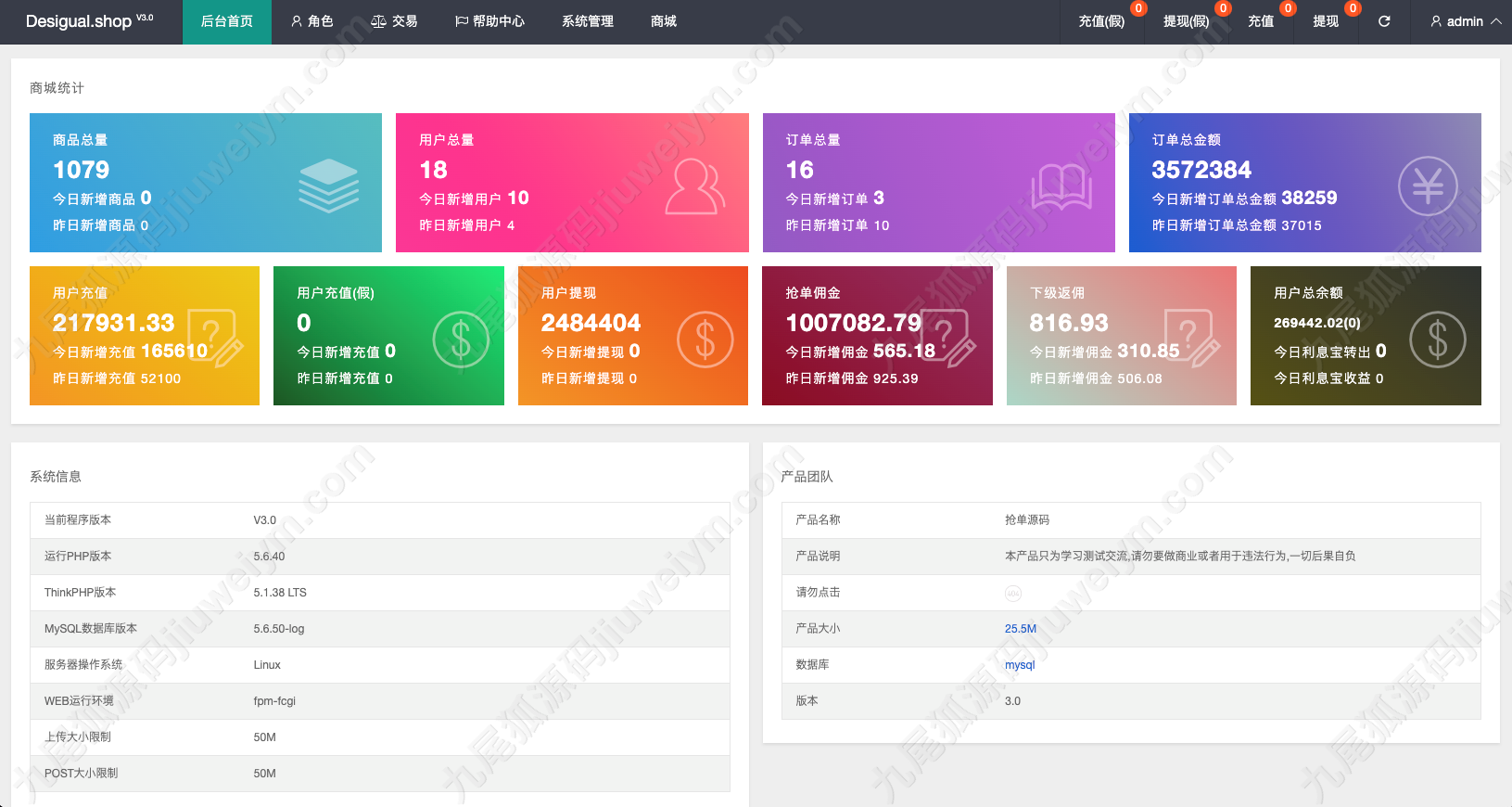Open the 商城 nav item
This screenshot has width=1512, height=807.
664,21
